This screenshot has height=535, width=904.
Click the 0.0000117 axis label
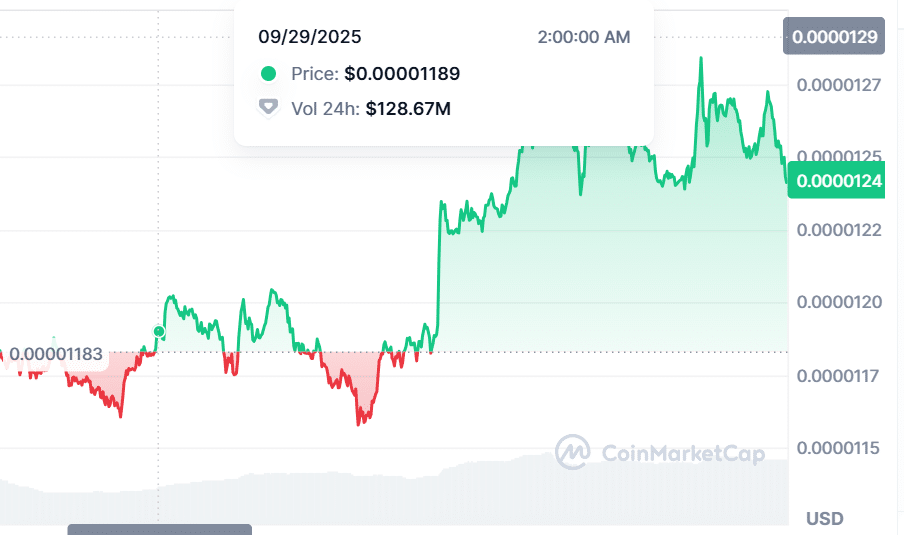[x=839, y=376]
